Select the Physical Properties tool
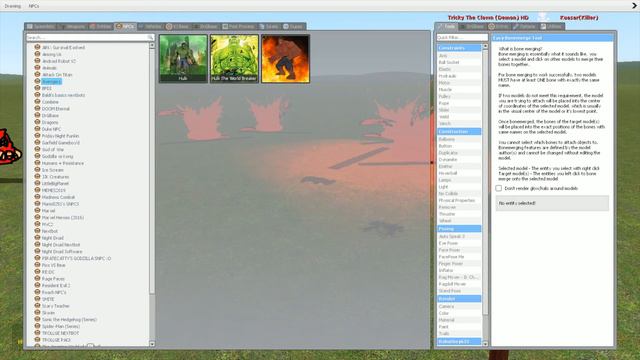The width and height of the screenshot is (640, 360). [459, 200]
